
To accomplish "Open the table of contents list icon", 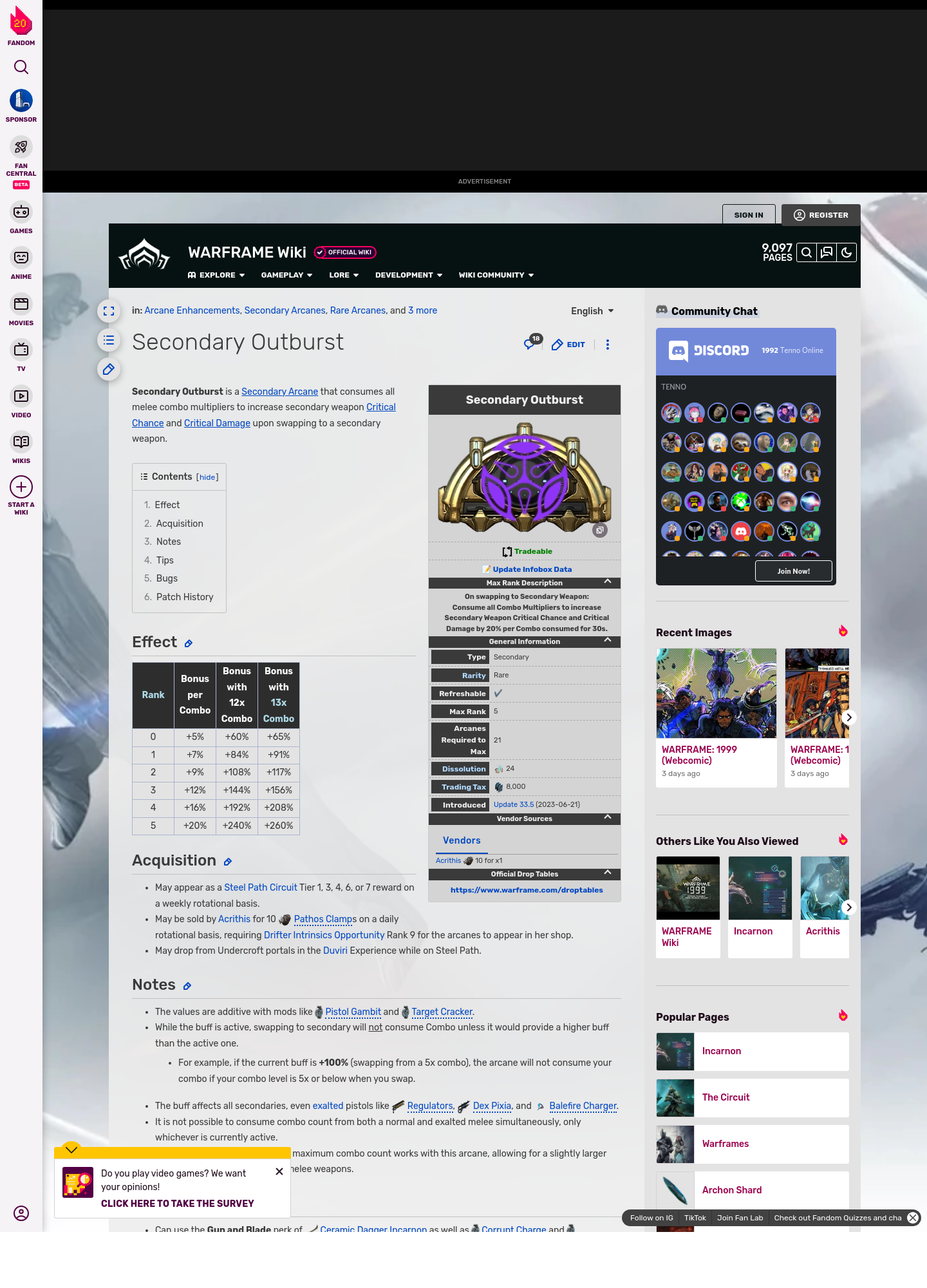I will click(109, 340).
